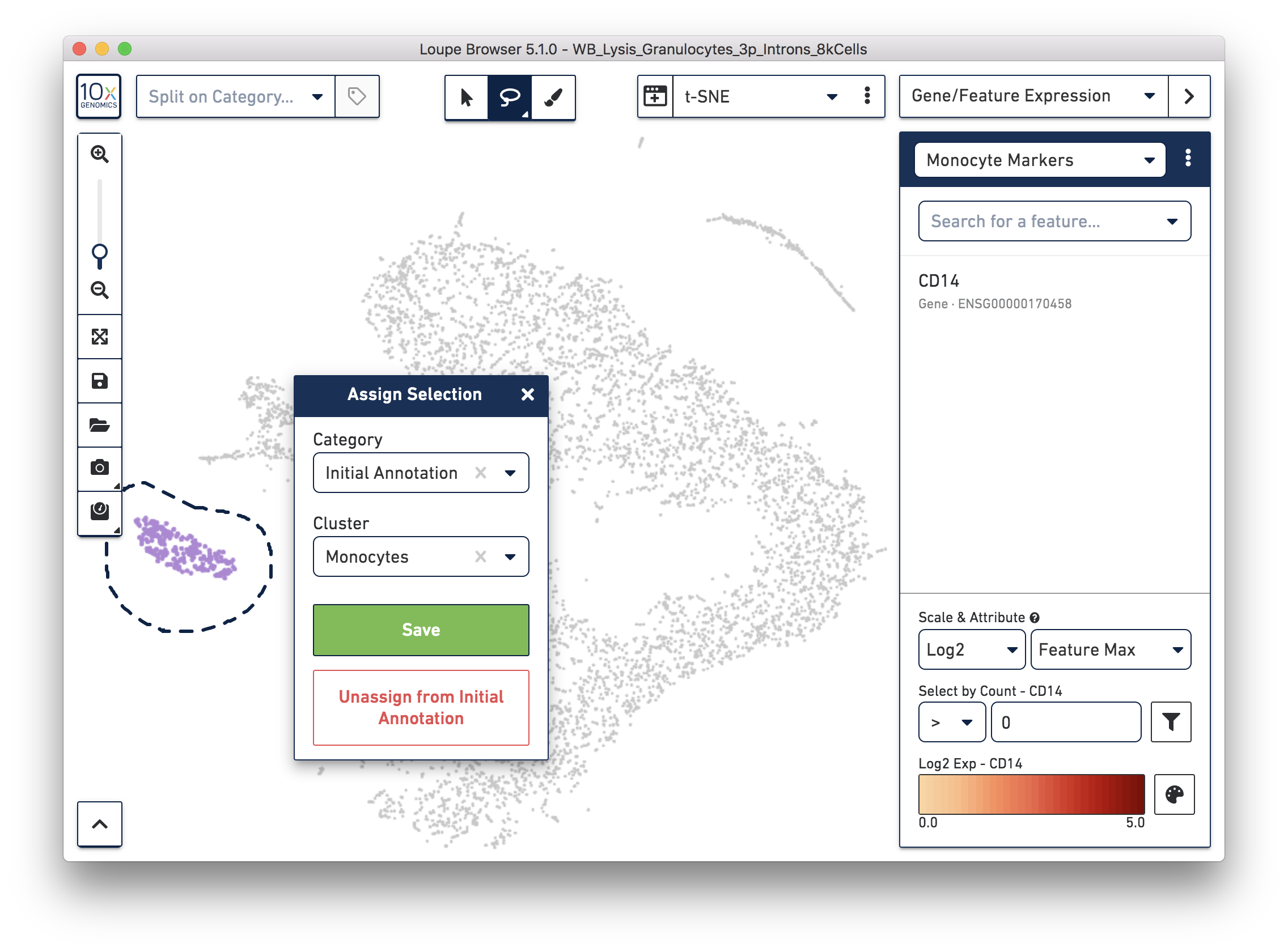Click the open folder icon
Viewport: 1288px width, 952px height.
(100, 426)
